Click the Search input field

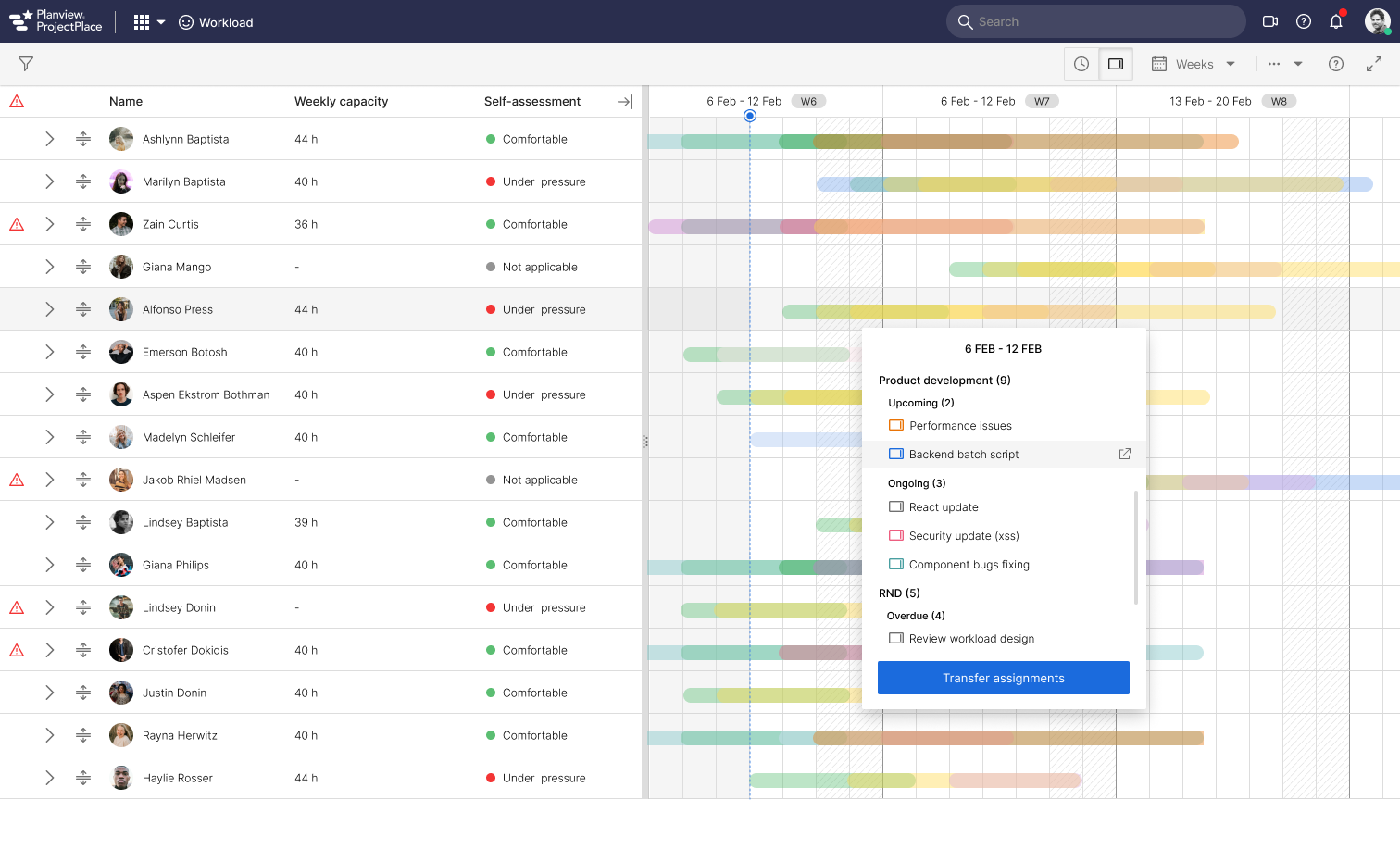(1102, 22)
